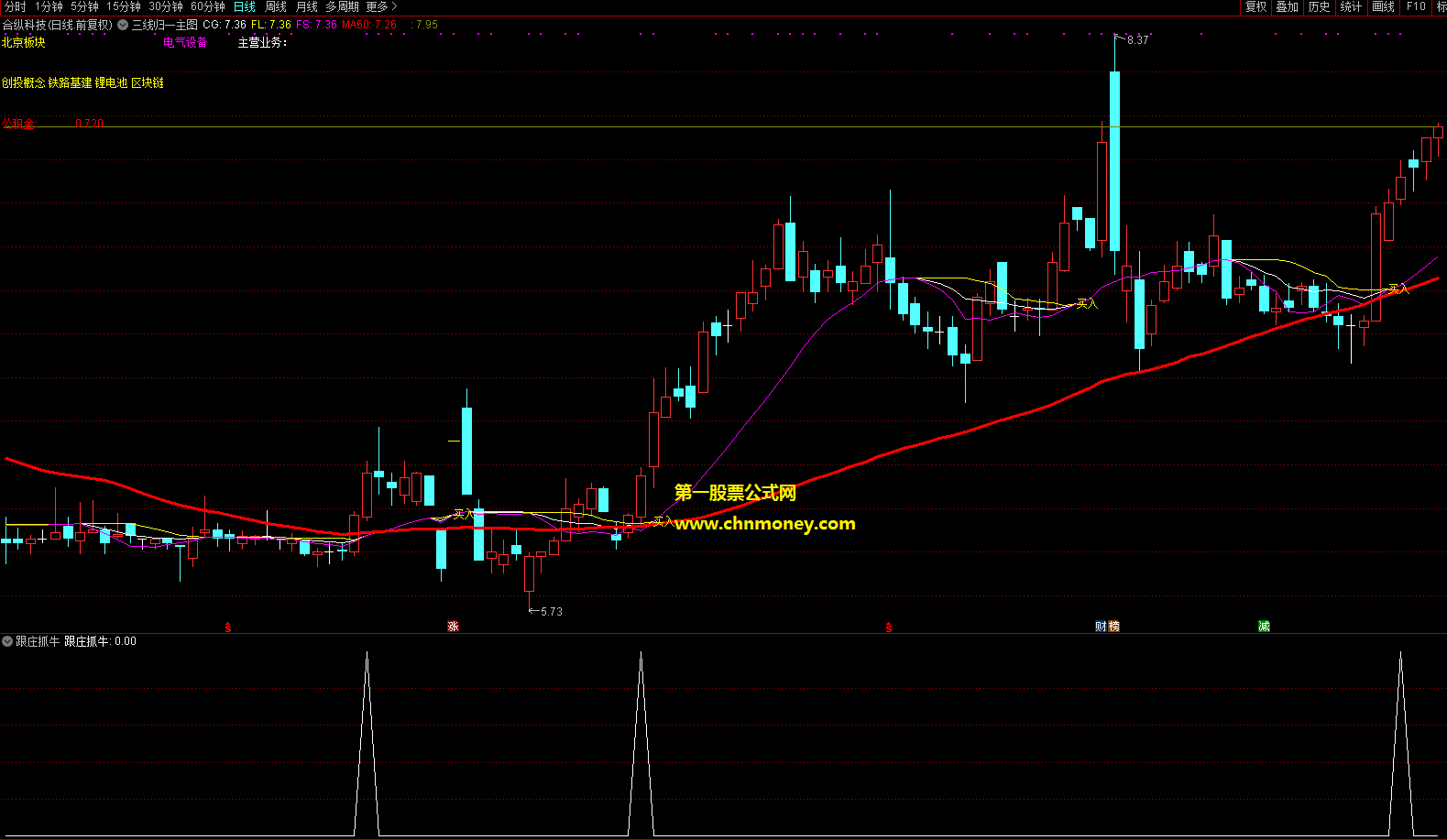Expand the 更多 period options
Screen dimensions: 1447x840
click(x=381, y=6)
